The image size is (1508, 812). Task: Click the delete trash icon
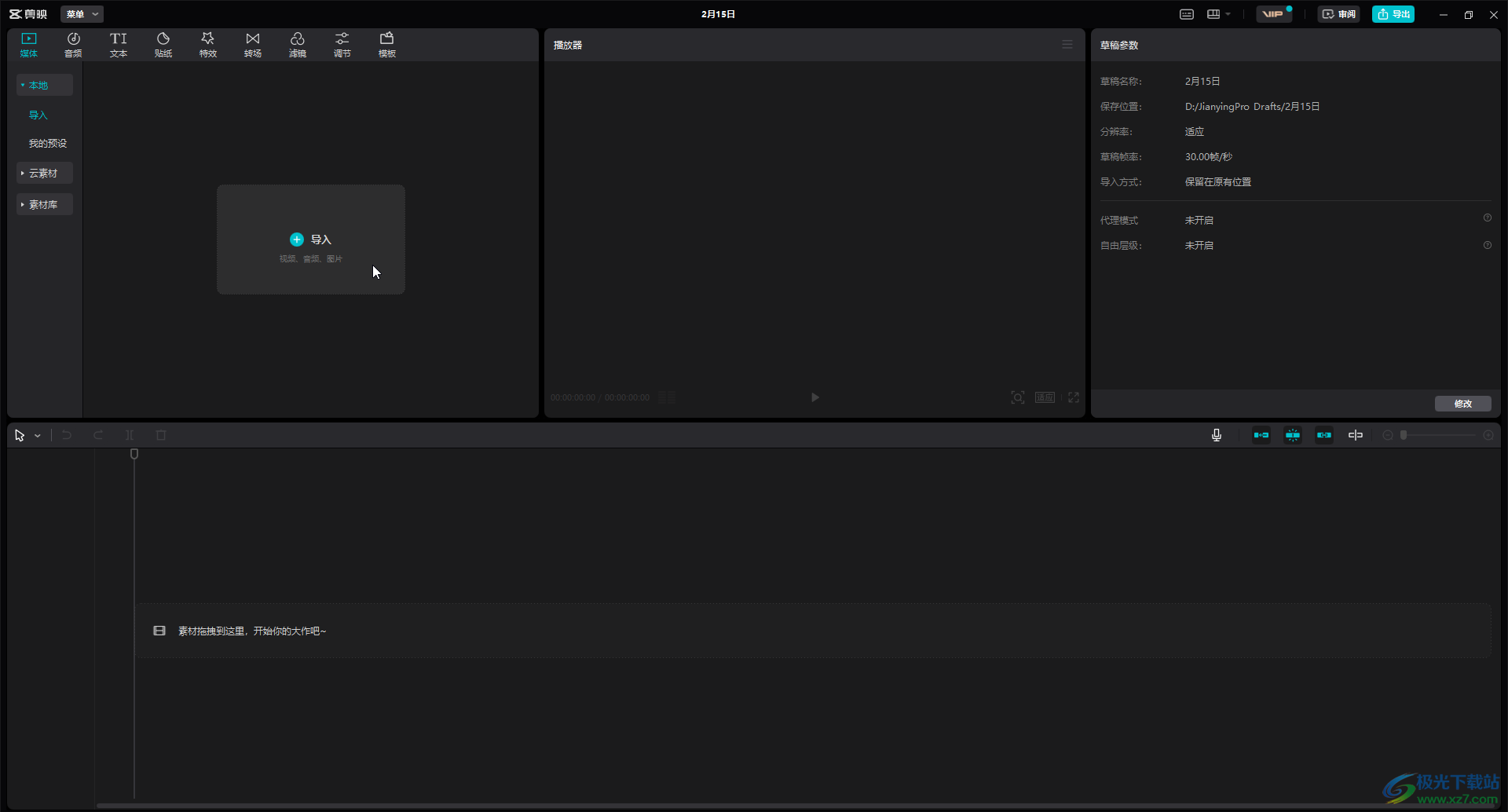pos(161,435)
